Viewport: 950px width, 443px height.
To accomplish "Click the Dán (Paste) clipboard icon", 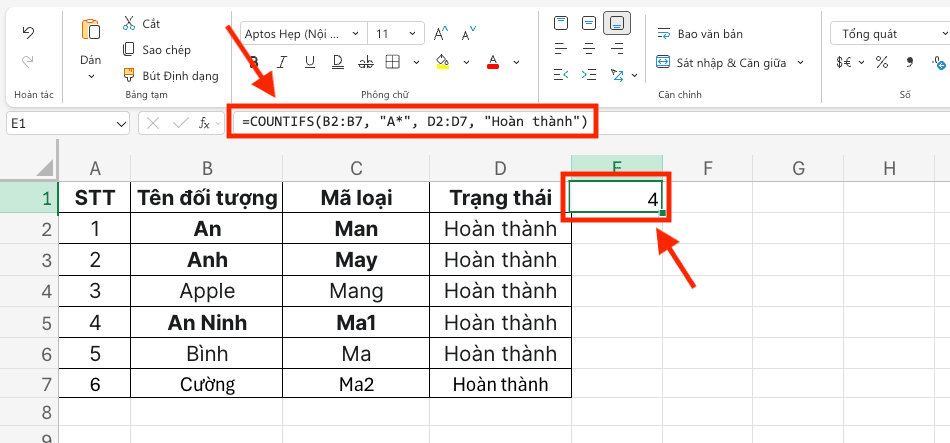I will [91, 30].
